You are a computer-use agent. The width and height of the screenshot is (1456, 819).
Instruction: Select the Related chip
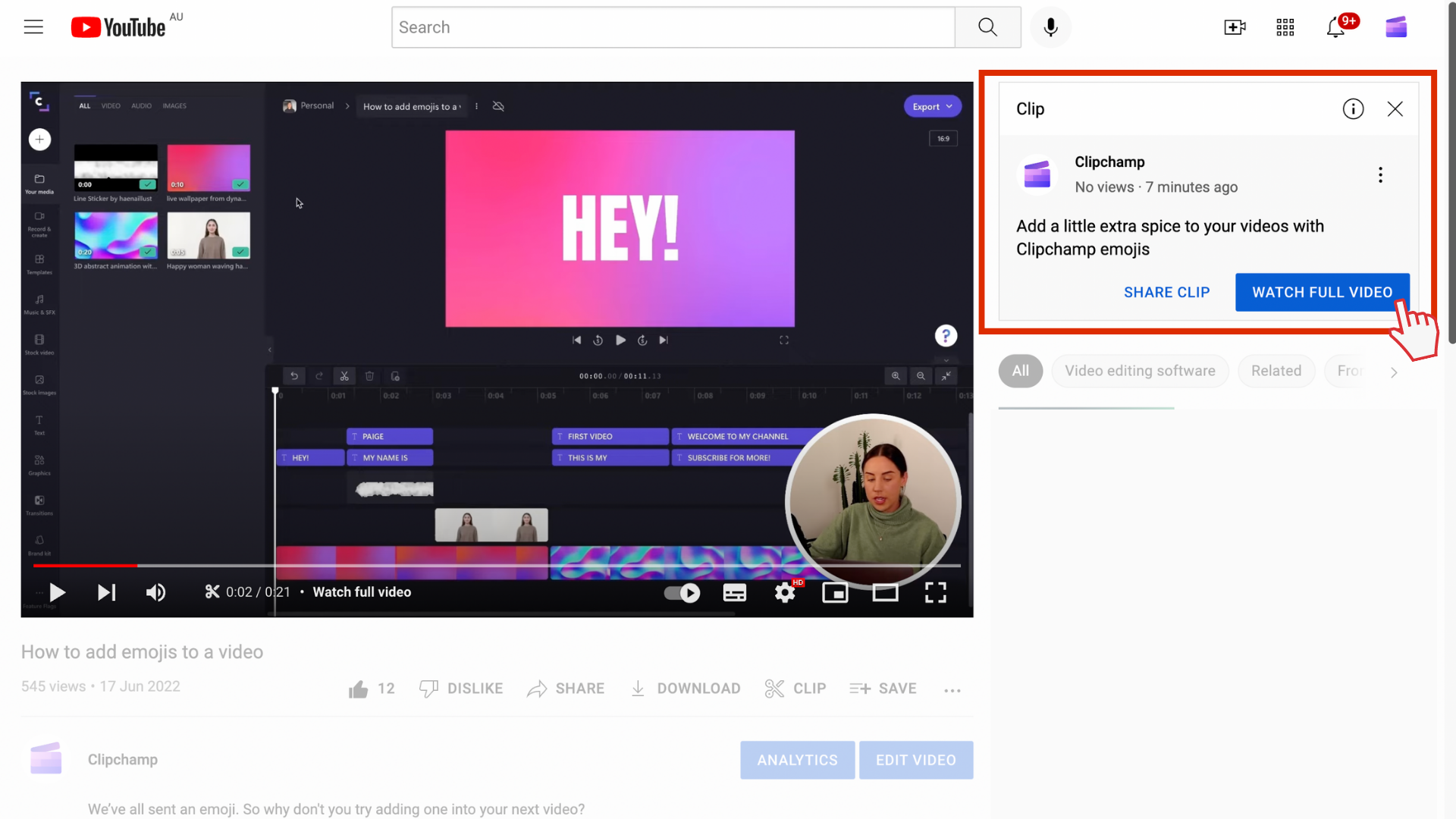point(1276,371)
